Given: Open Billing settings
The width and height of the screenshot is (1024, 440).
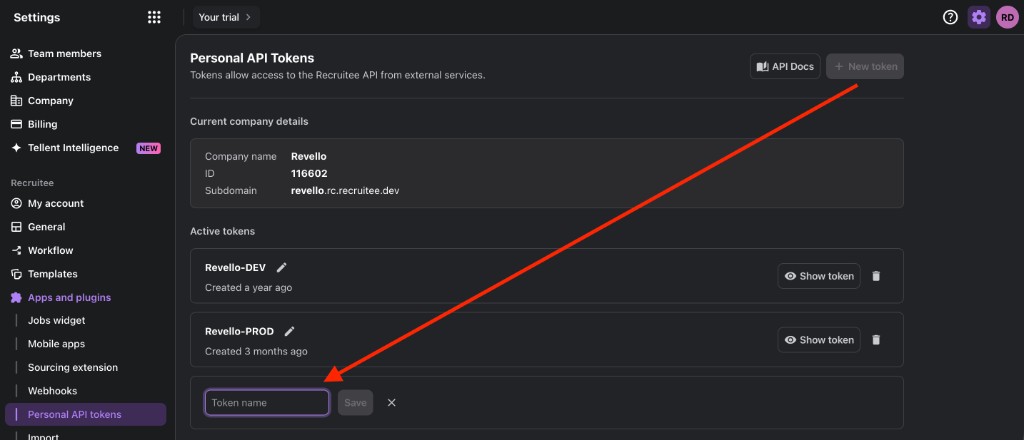Looking at the screenshot, I should point(42,124).
